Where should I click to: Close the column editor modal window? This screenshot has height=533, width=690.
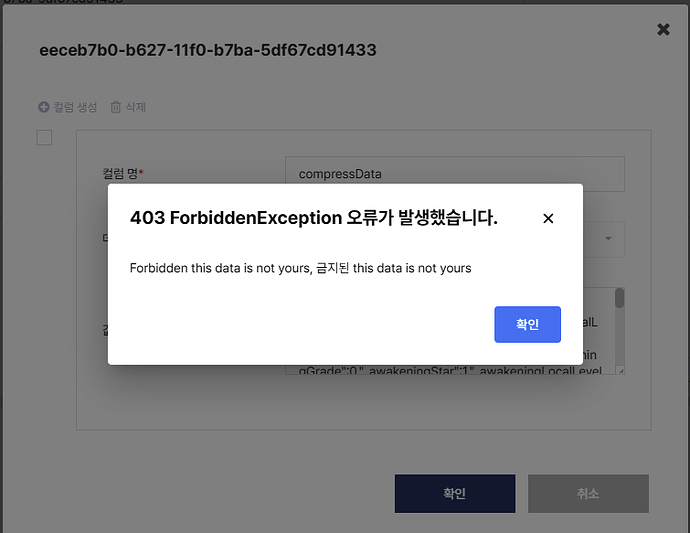tap(663, 30)
